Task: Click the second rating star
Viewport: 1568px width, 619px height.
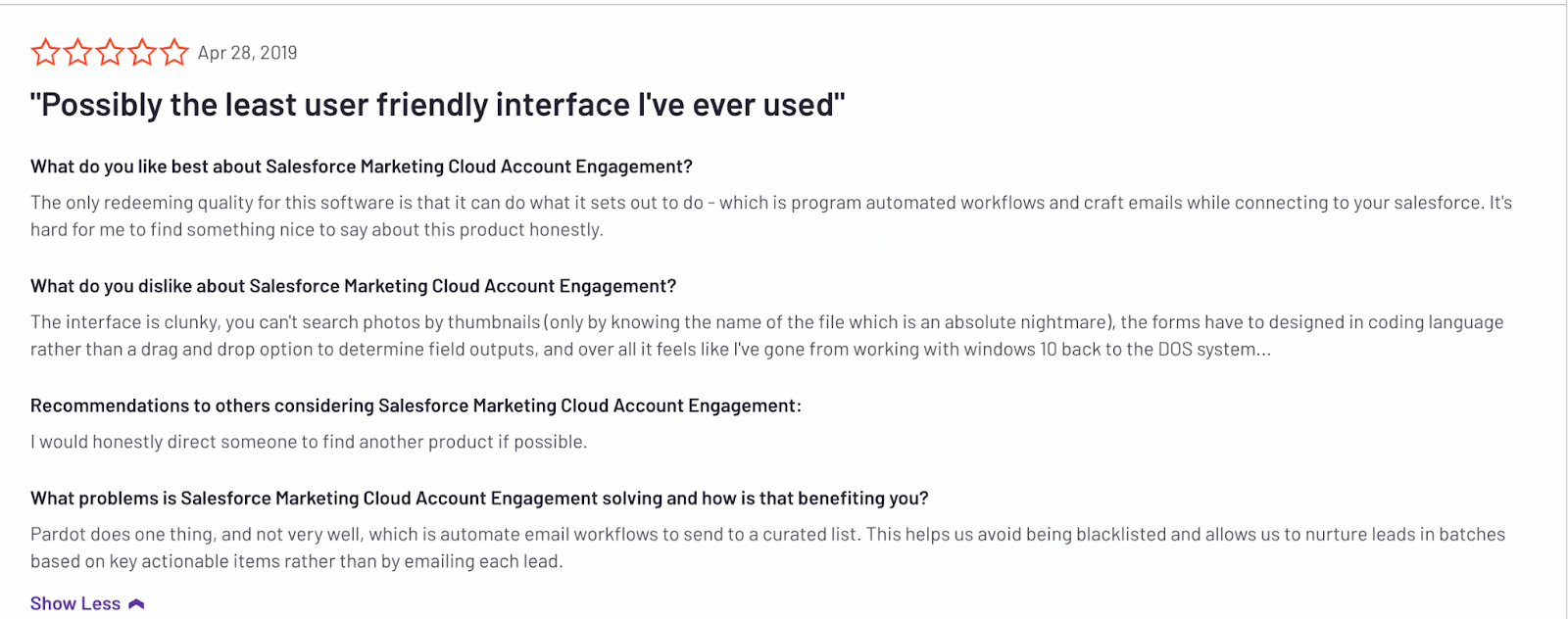Action: 77,52
